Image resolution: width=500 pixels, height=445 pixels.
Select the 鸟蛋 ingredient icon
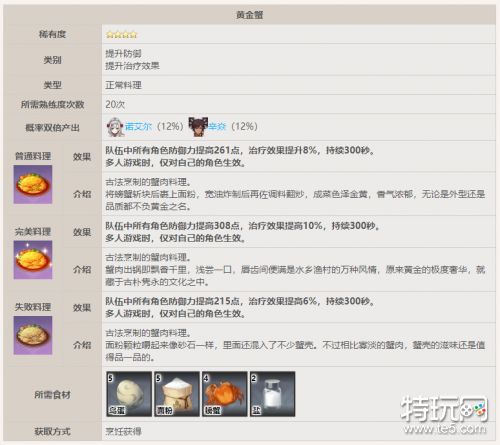129,394
